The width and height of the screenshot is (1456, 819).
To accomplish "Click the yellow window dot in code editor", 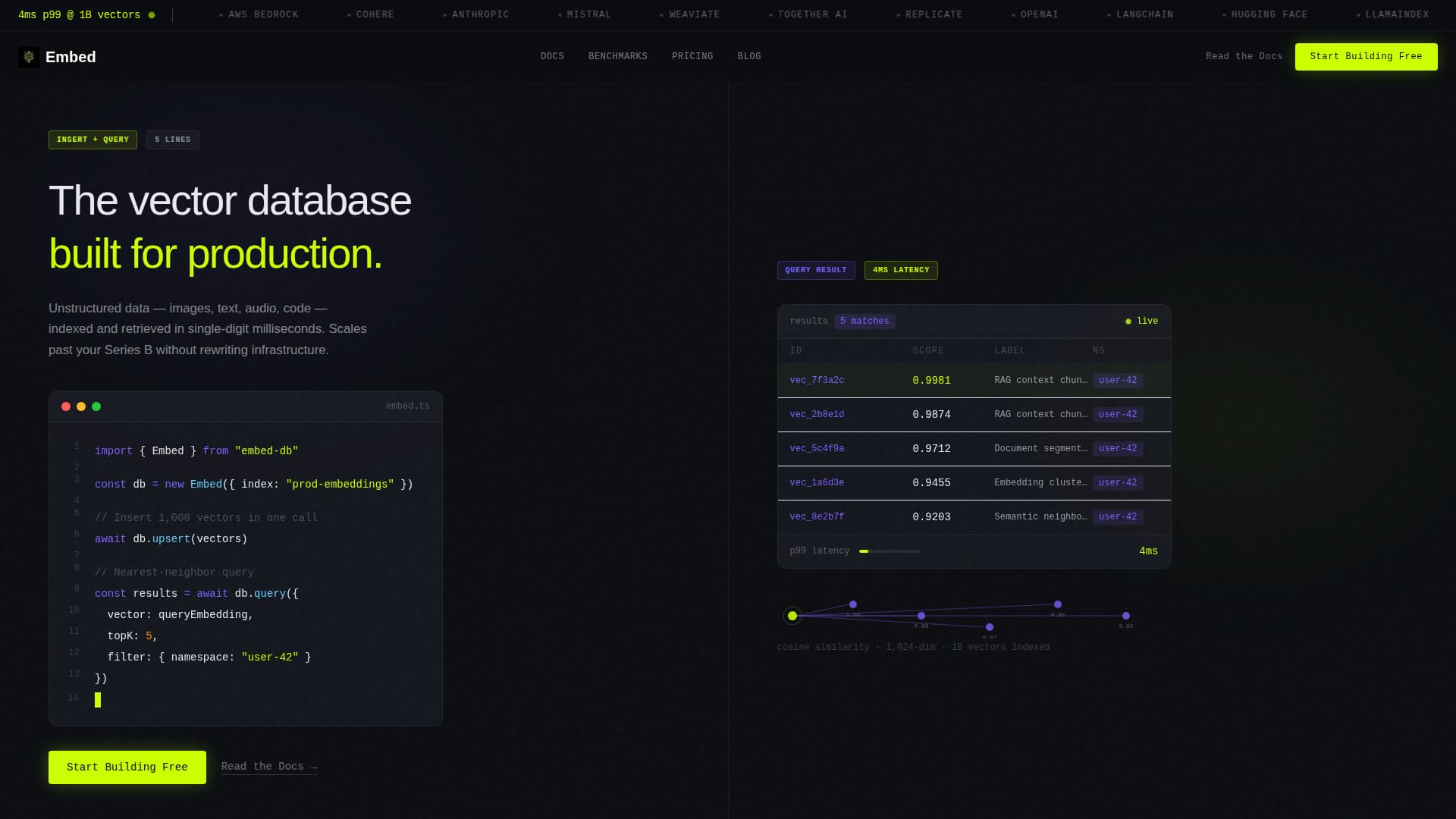I will pyautogui.click(x=81, y=406).
